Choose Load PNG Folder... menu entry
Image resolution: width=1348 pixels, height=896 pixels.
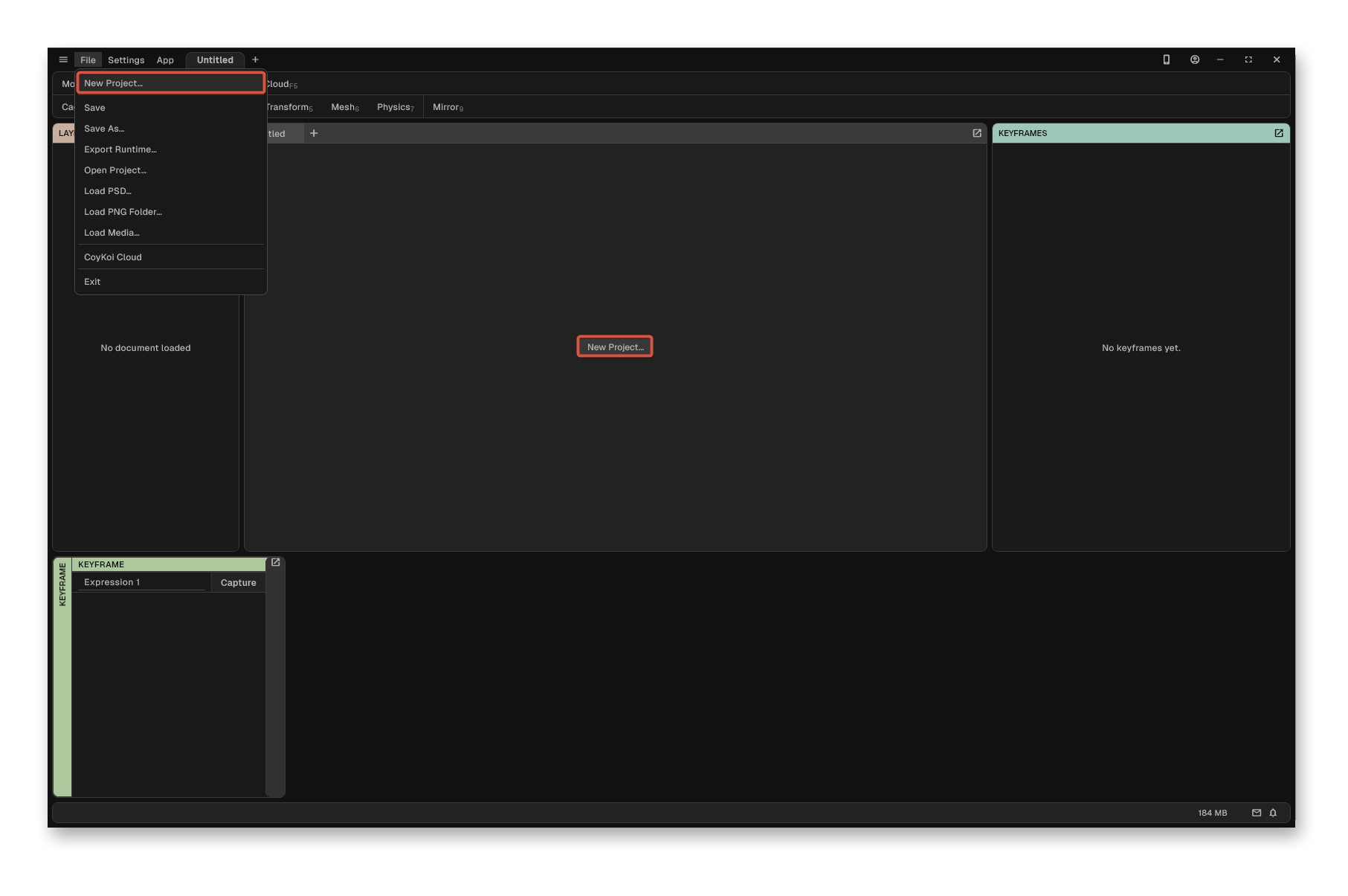[171, 212]
